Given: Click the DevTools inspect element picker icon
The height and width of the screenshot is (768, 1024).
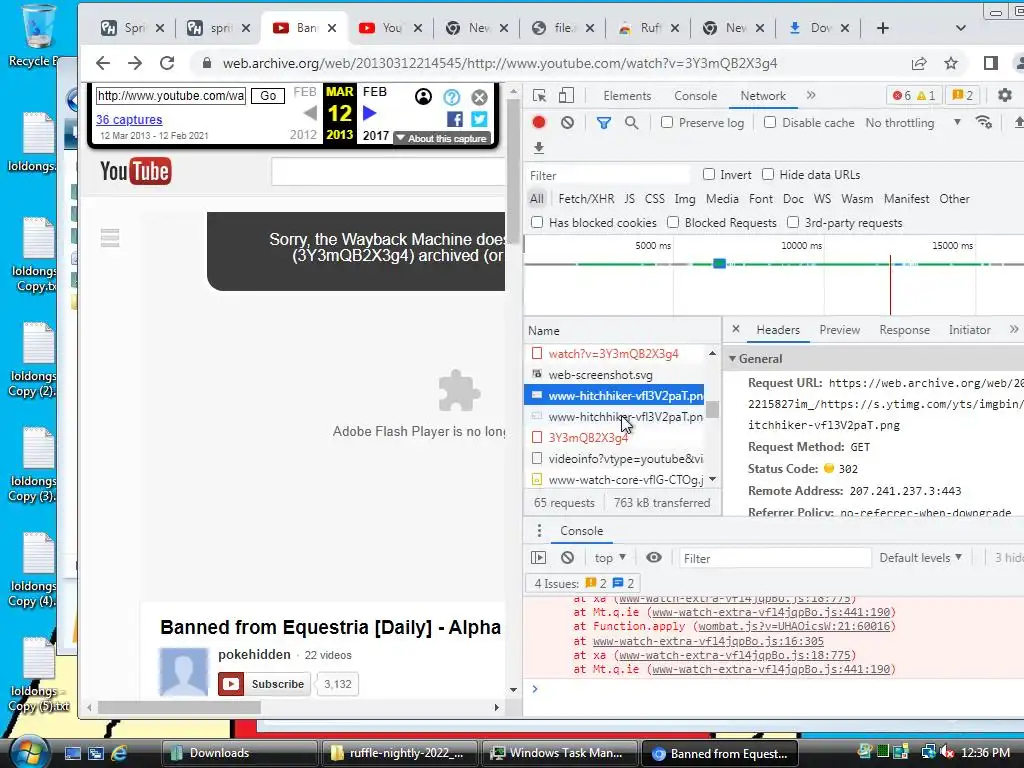Looking at the screenshot, I should pos(539,96).
